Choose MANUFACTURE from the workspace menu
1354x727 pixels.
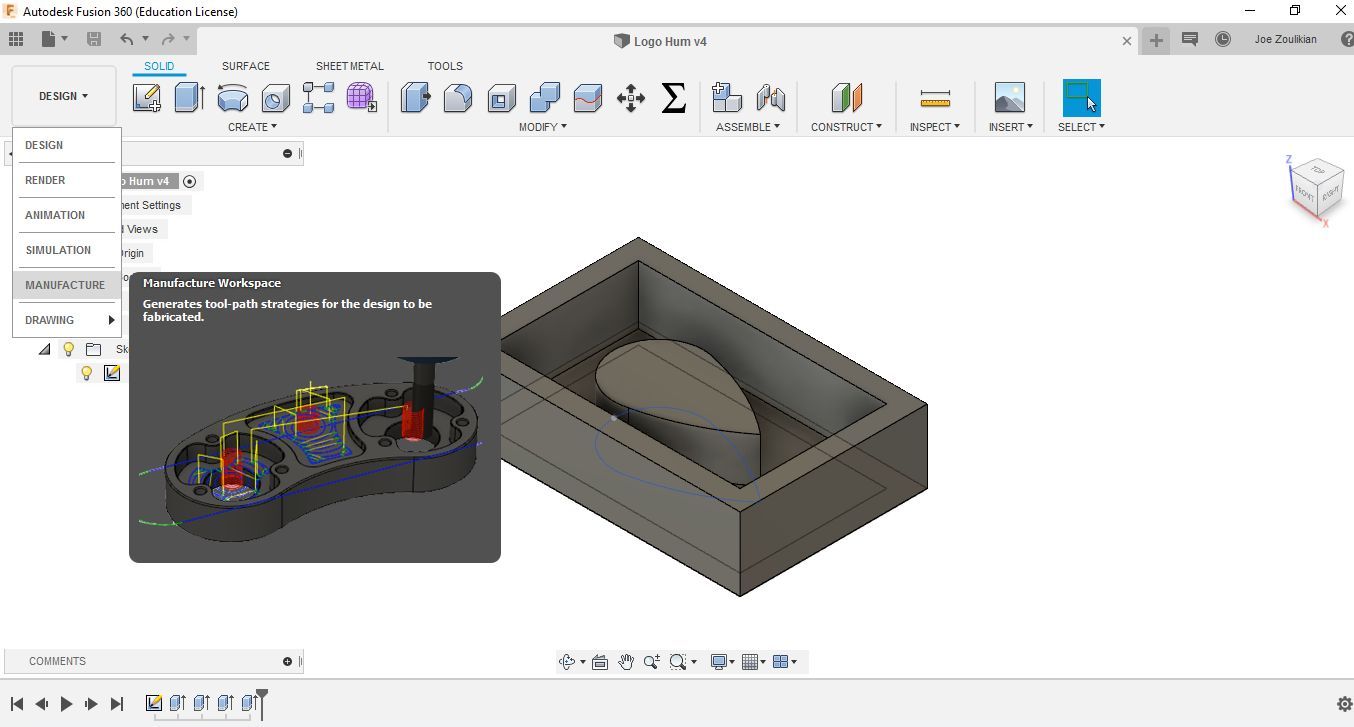coord(65,285)
